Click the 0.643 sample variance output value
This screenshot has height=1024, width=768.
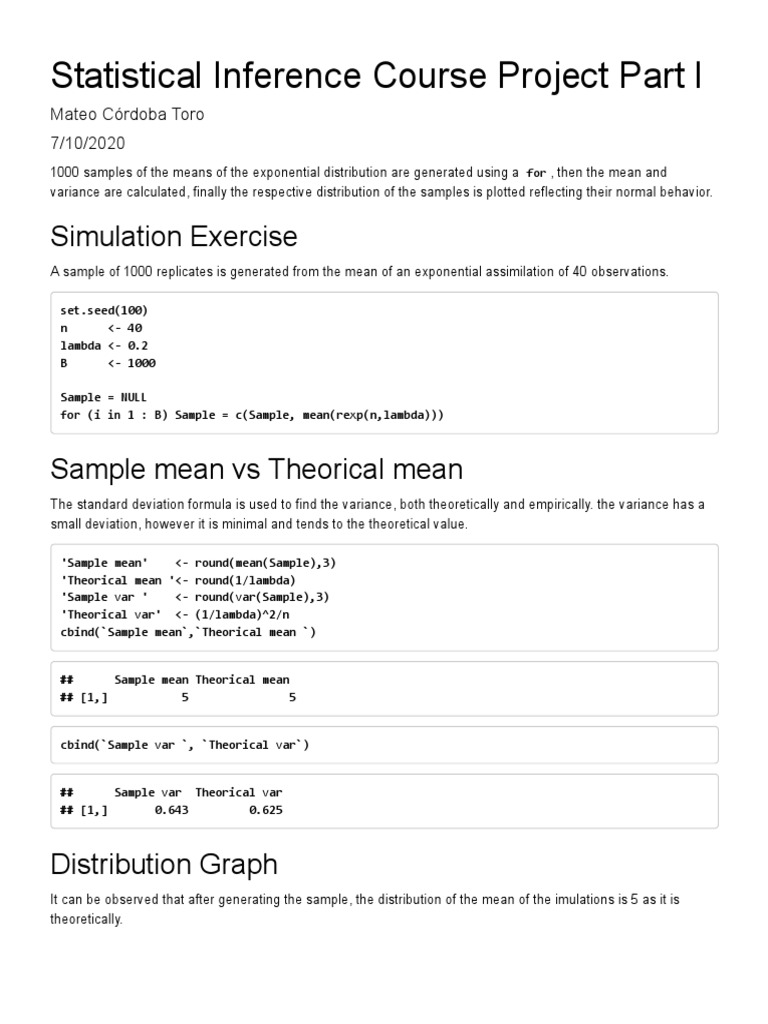pos(170,810)
